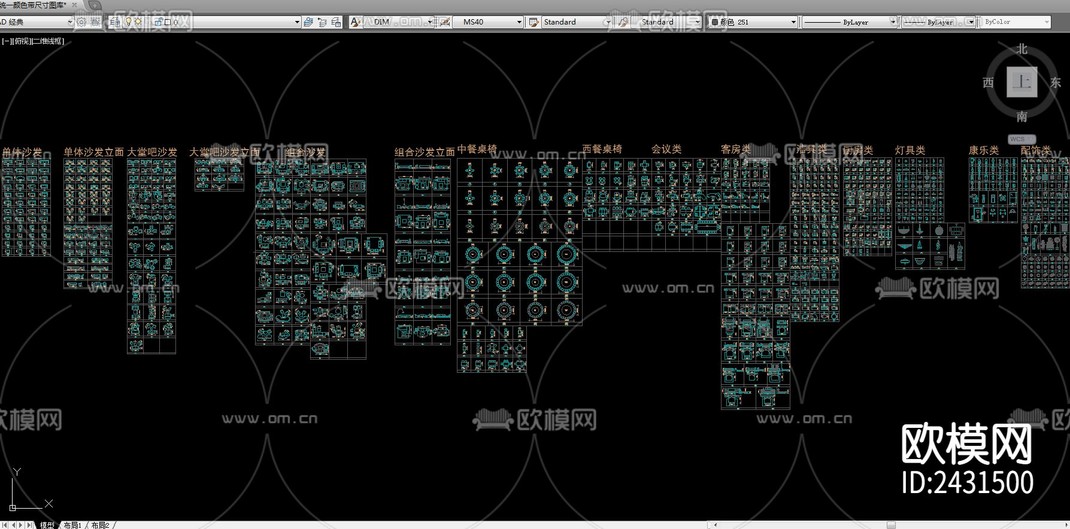Click the 二维线框 visual style label
Viewport: 1070px width, 529px height.
(x=48, y=42)
